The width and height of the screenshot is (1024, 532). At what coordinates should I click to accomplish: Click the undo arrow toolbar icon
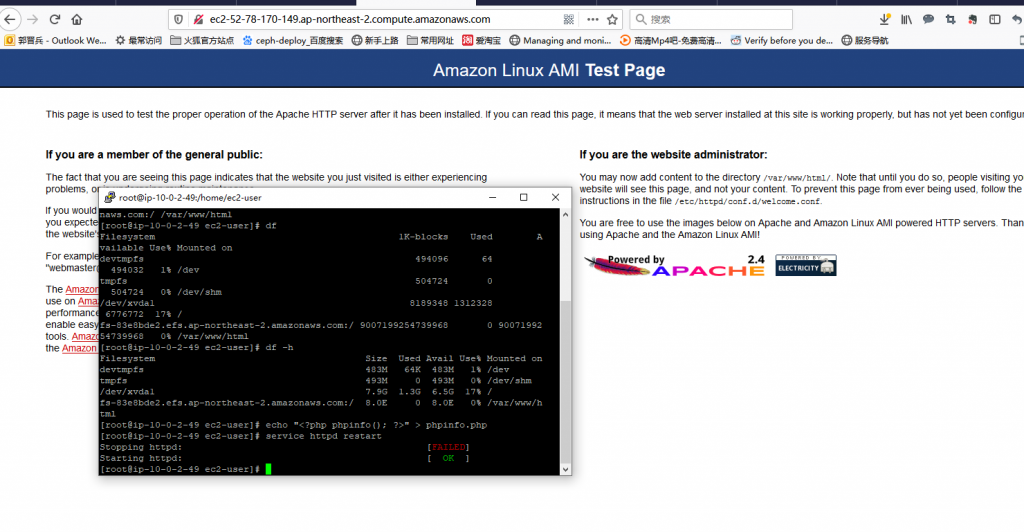tap(1016, 20)
